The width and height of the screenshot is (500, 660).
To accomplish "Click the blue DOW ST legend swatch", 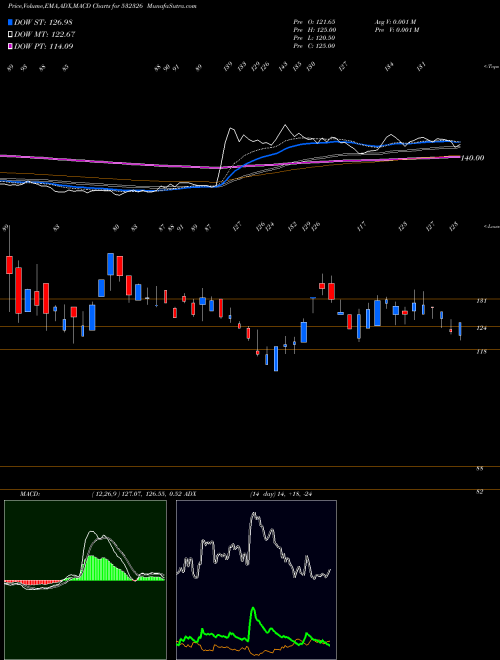I will (x=10, y=22).
